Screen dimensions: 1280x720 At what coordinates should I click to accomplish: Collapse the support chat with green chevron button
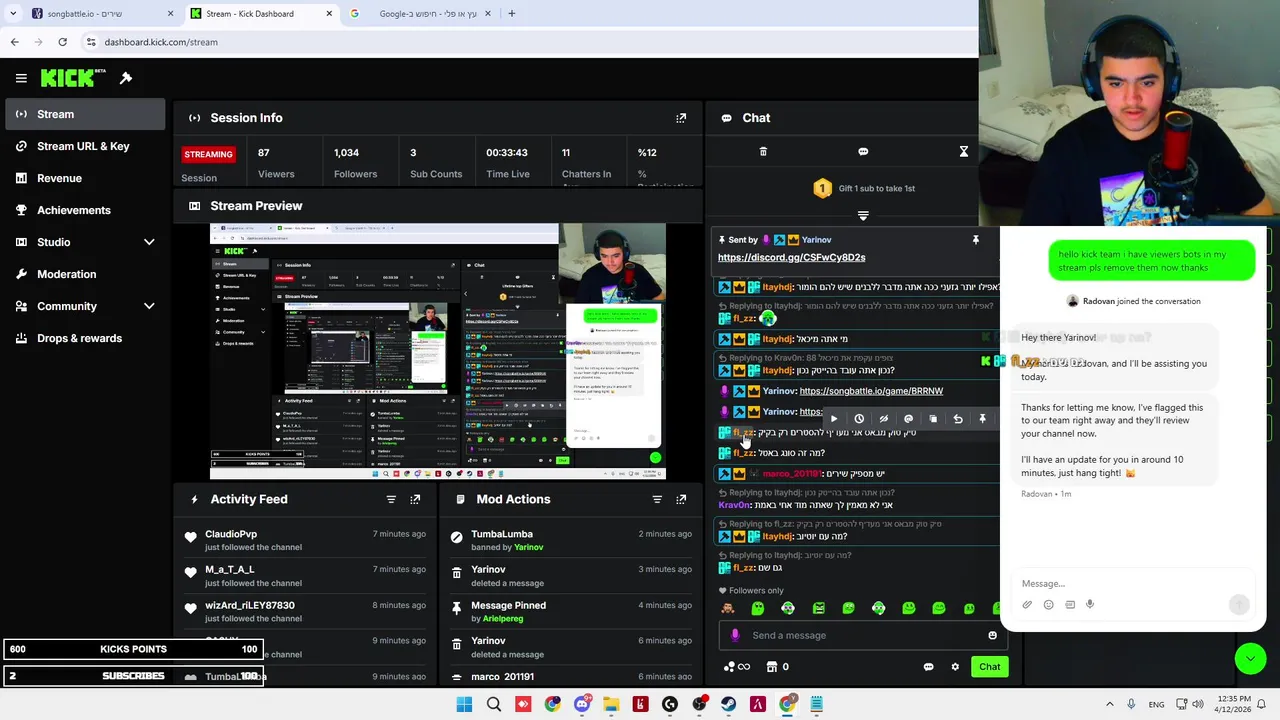click(1250, 658)
